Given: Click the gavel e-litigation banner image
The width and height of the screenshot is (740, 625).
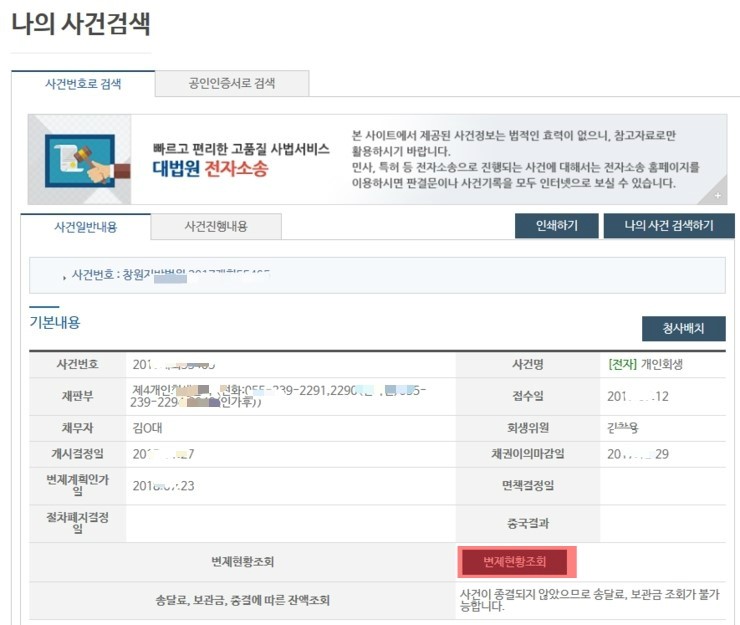Looking at the screenshot, I should [80, 160].
